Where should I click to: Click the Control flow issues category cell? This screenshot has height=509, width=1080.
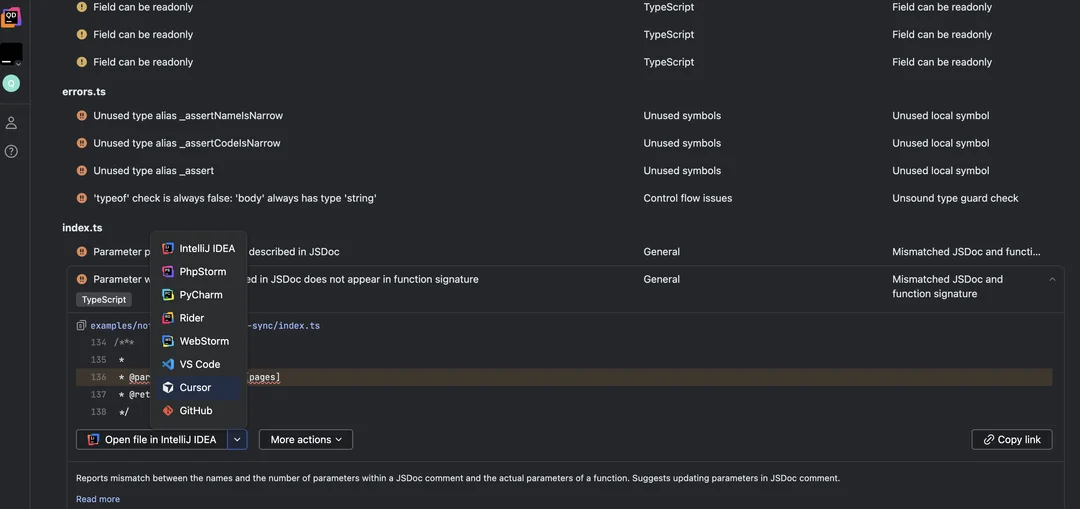(687, 198)
